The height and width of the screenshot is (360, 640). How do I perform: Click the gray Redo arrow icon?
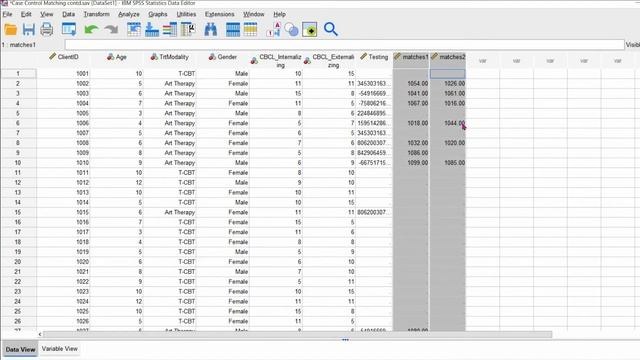[111, 29]
